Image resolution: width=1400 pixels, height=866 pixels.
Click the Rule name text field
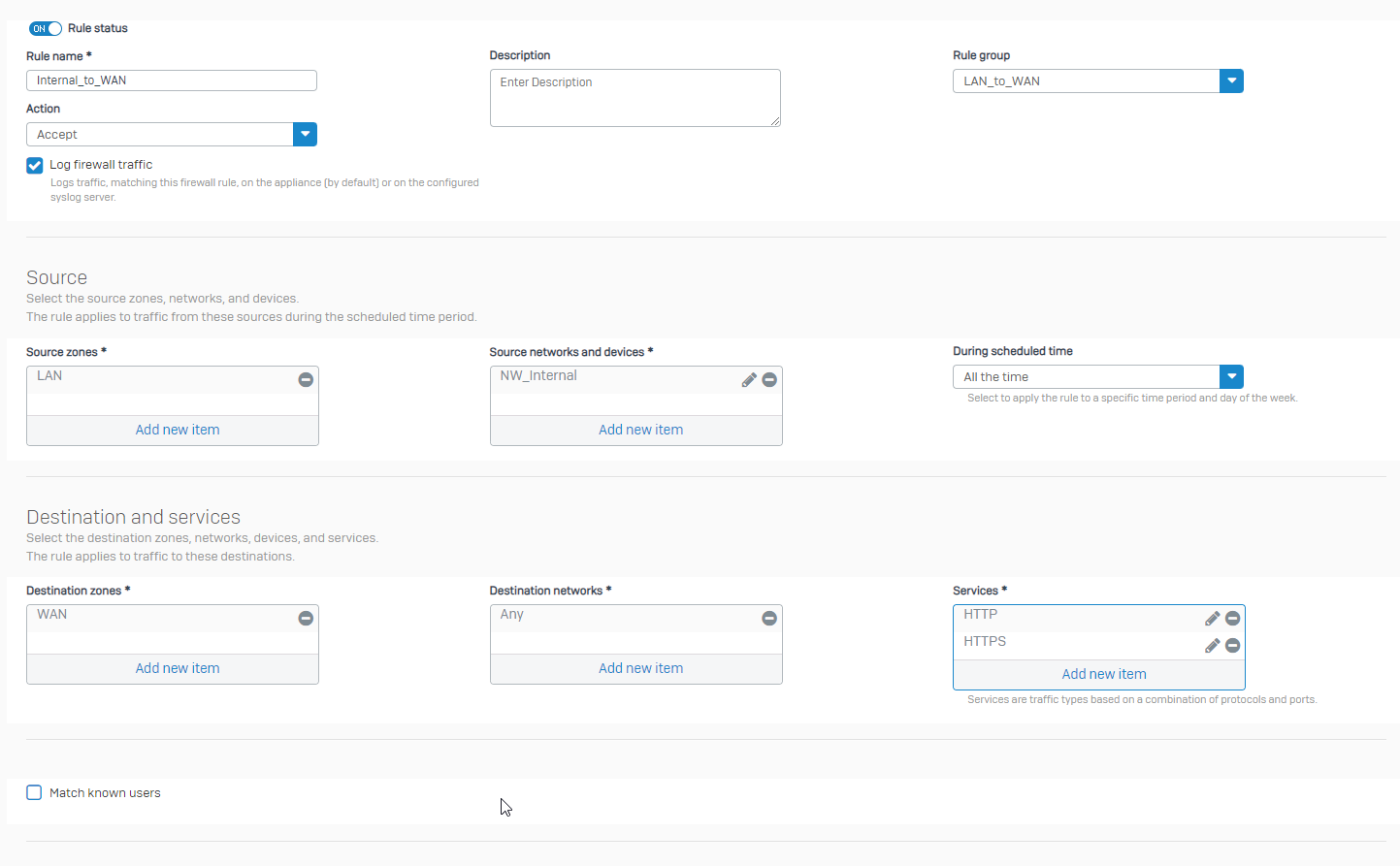(x=172, y=80)
